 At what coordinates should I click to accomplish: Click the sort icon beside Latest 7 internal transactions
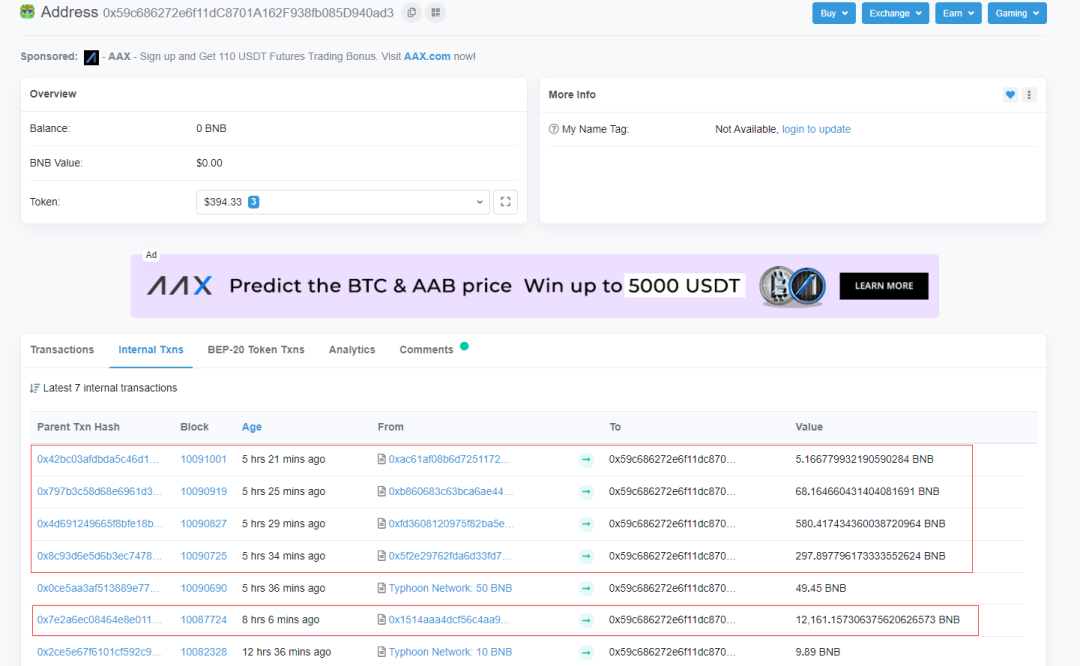tap(34, 388)
